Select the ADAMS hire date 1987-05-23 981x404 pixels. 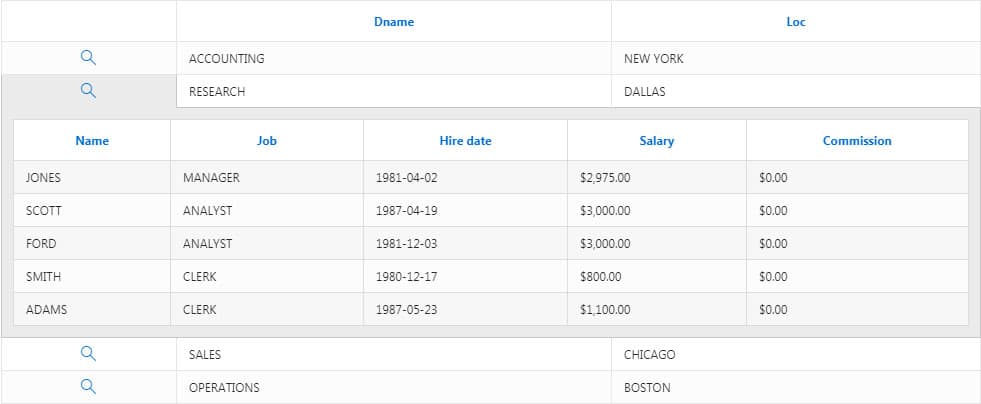pyautogui.click(x=406, y=310)
